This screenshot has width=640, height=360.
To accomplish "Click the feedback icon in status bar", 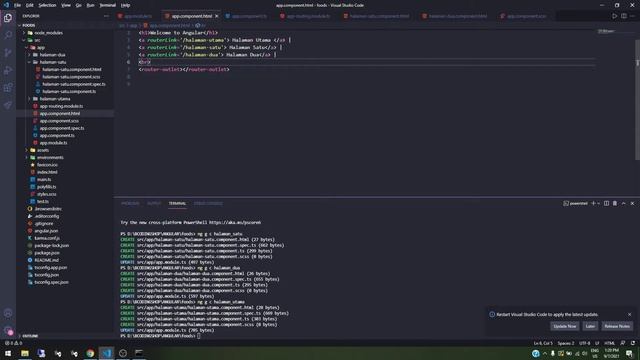I will [x=622, y=343].
